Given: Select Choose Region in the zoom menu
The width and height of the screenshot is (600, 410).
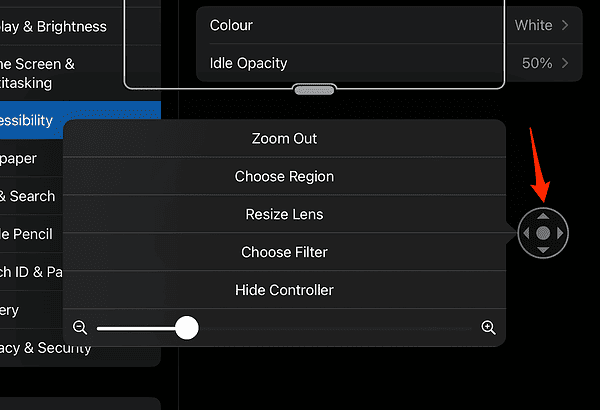Looking at the screenshot, I should point(284,176).
